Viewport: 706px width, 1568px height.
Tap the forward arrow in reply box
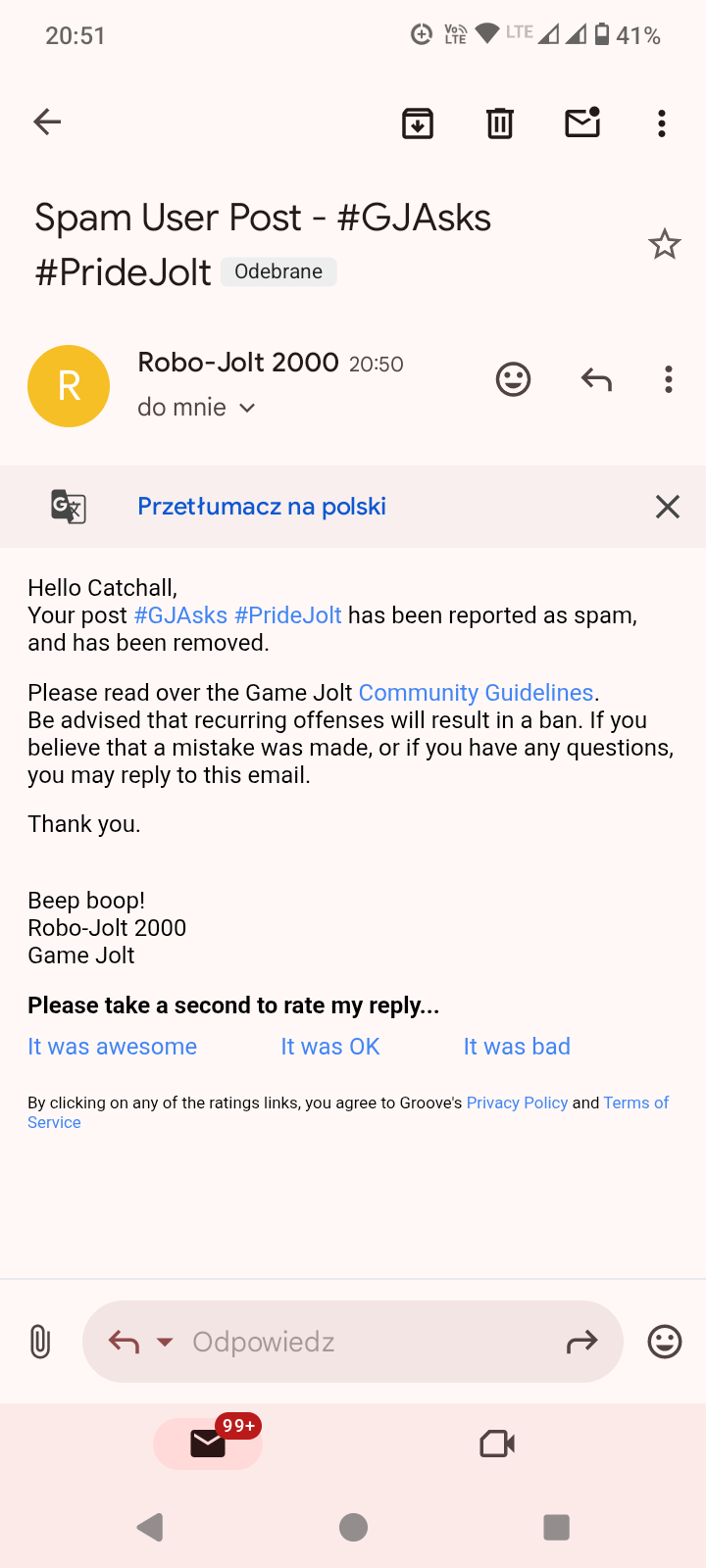coord(582,1342)
